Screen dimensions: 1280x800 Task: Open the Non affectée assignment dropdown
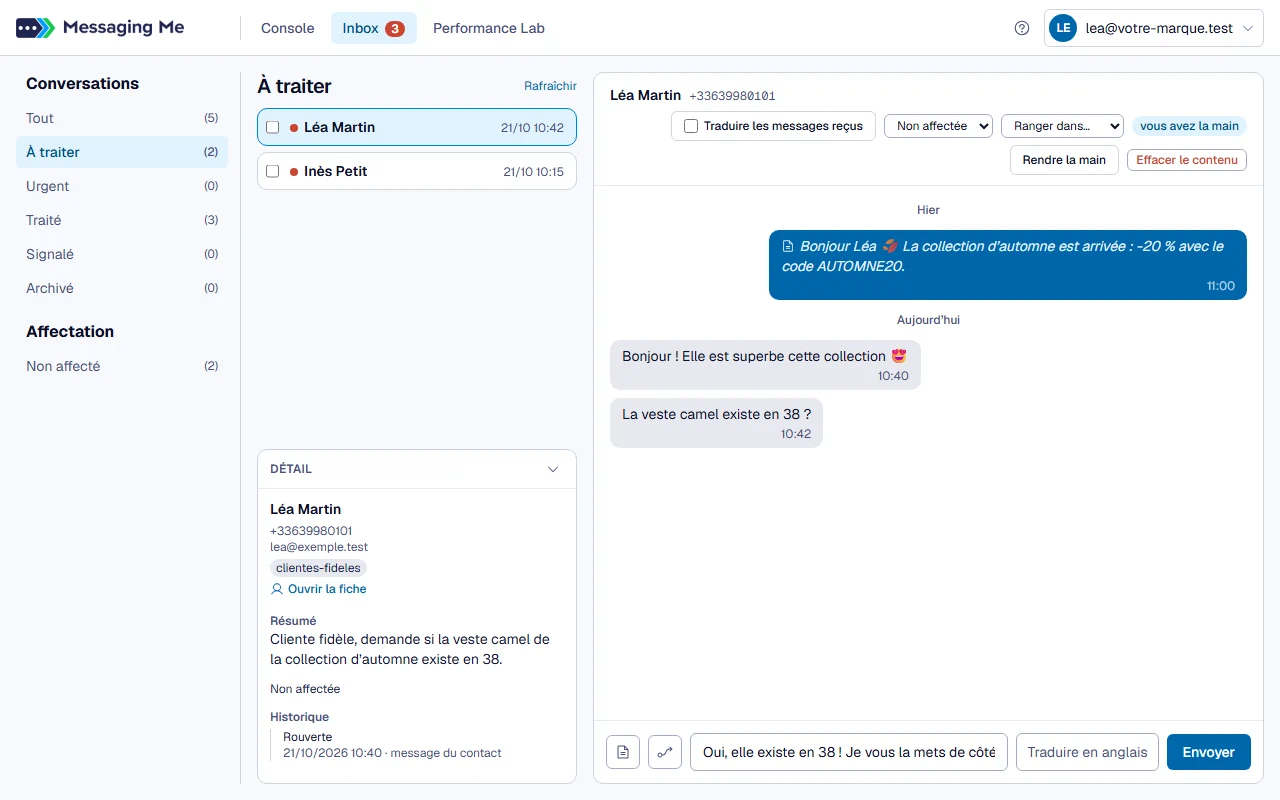[938, 126]
